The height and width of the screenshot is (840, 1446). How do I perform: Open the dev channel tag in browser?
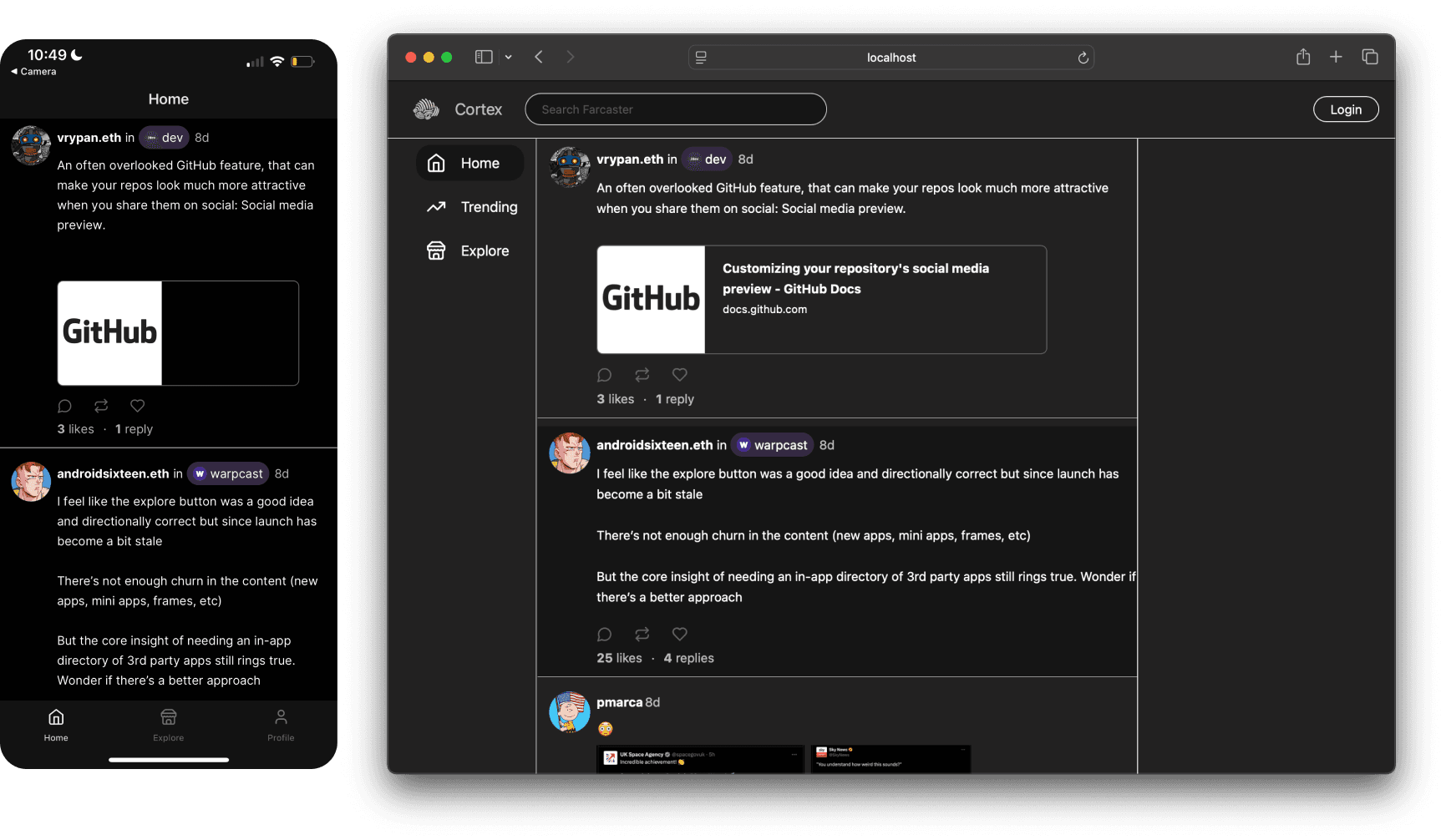point(707,159)
